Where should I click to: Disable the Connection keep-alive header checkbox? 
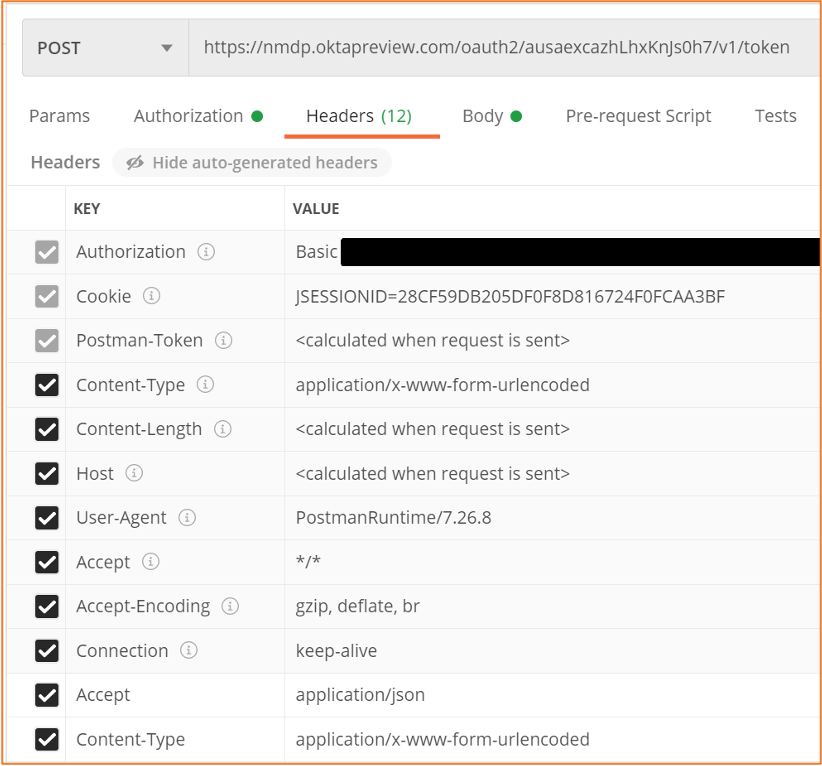[x=47, y=650]
